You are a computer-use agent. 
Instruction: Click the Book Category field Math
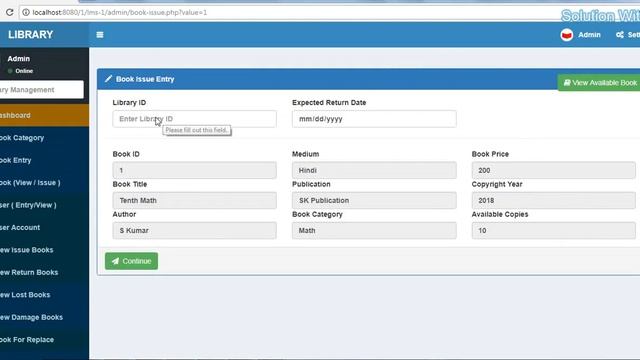[374, 231]
